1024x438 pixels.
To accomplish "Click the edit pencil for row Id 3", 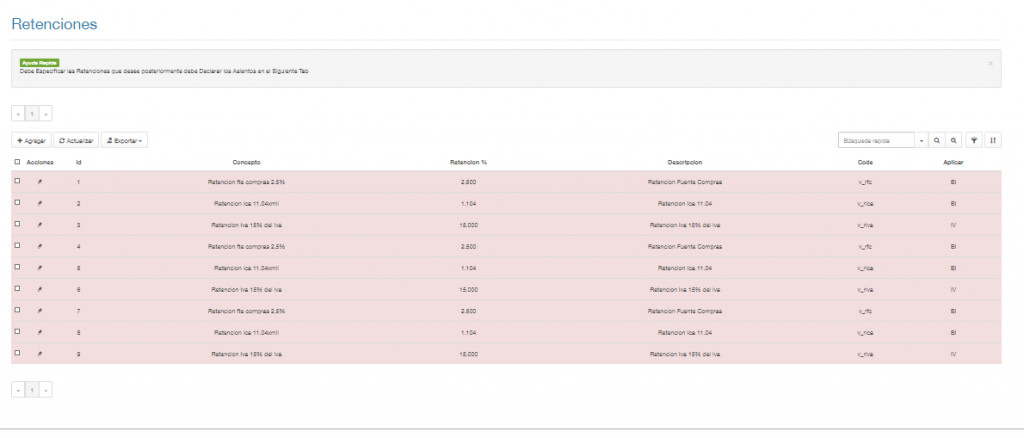I will pos(40,225).
